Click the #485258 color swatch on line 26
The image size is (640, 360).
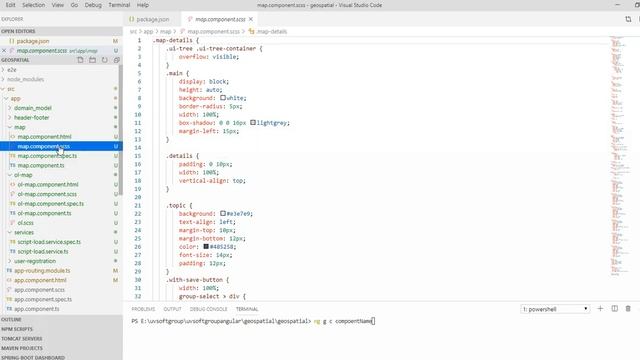[x=206, y=247]
